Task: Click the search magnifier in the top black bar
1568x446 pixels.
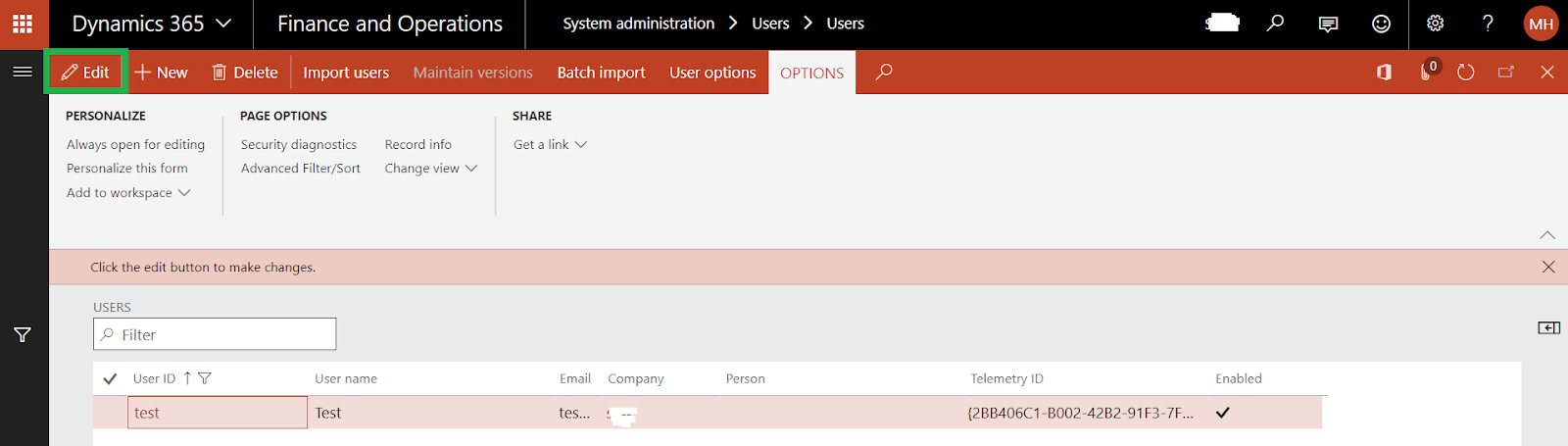Action: [1275, 23]
